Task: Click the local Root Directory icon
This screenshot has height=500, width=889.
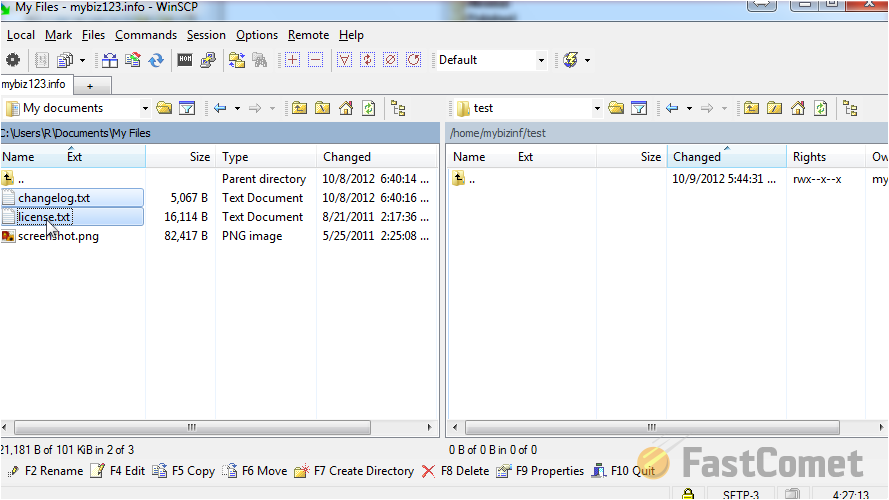Action: pos(323,108)
